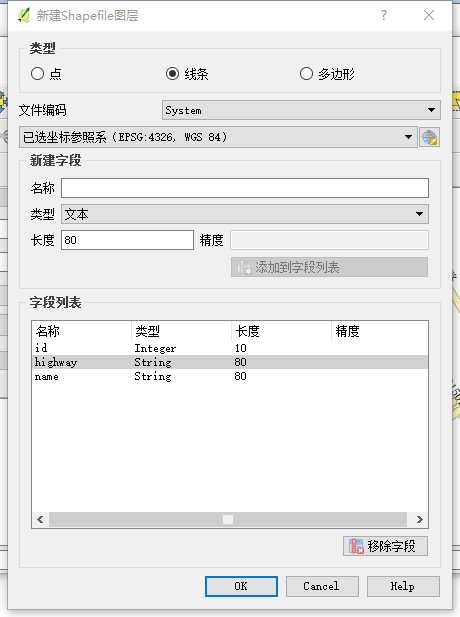
Task: Click the 添加到字段列表 button
Action: (x=329, y=267)
